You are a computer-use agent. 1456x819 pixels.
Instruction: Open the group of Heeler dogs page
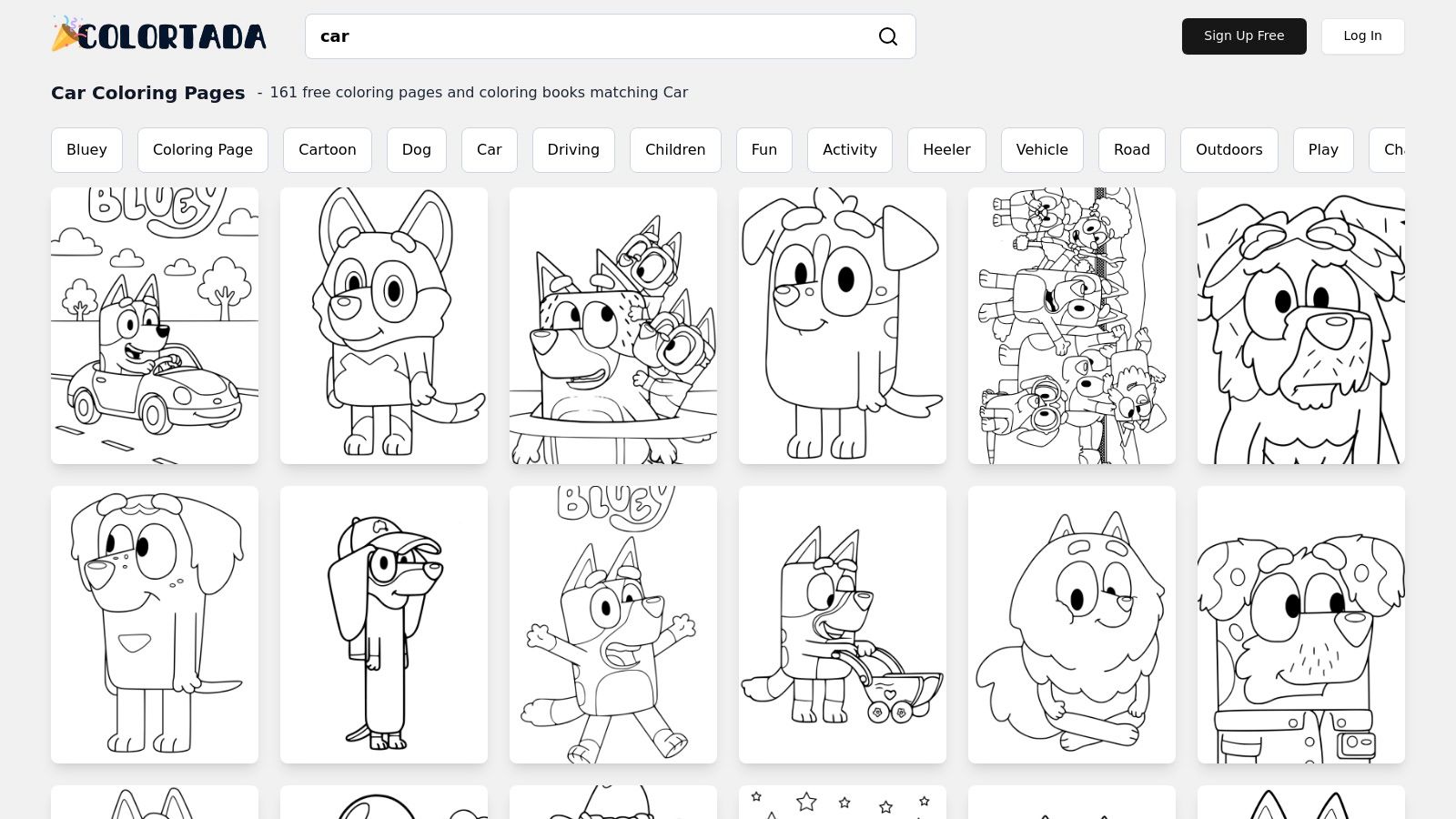point(1071,325)
